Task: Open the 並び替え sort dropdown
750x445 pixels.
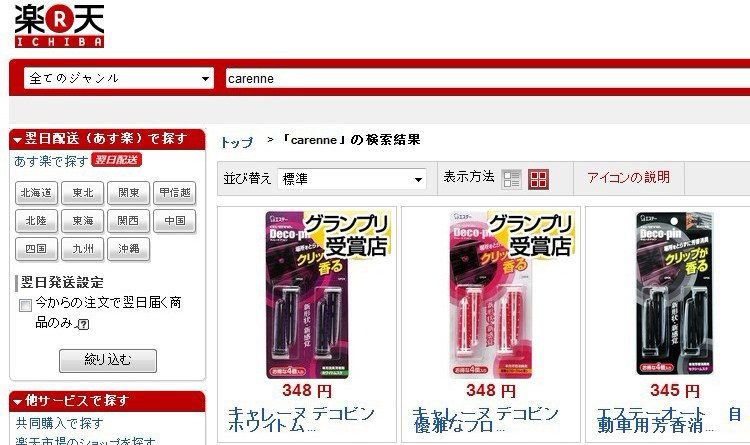Action: coord(352,179)
